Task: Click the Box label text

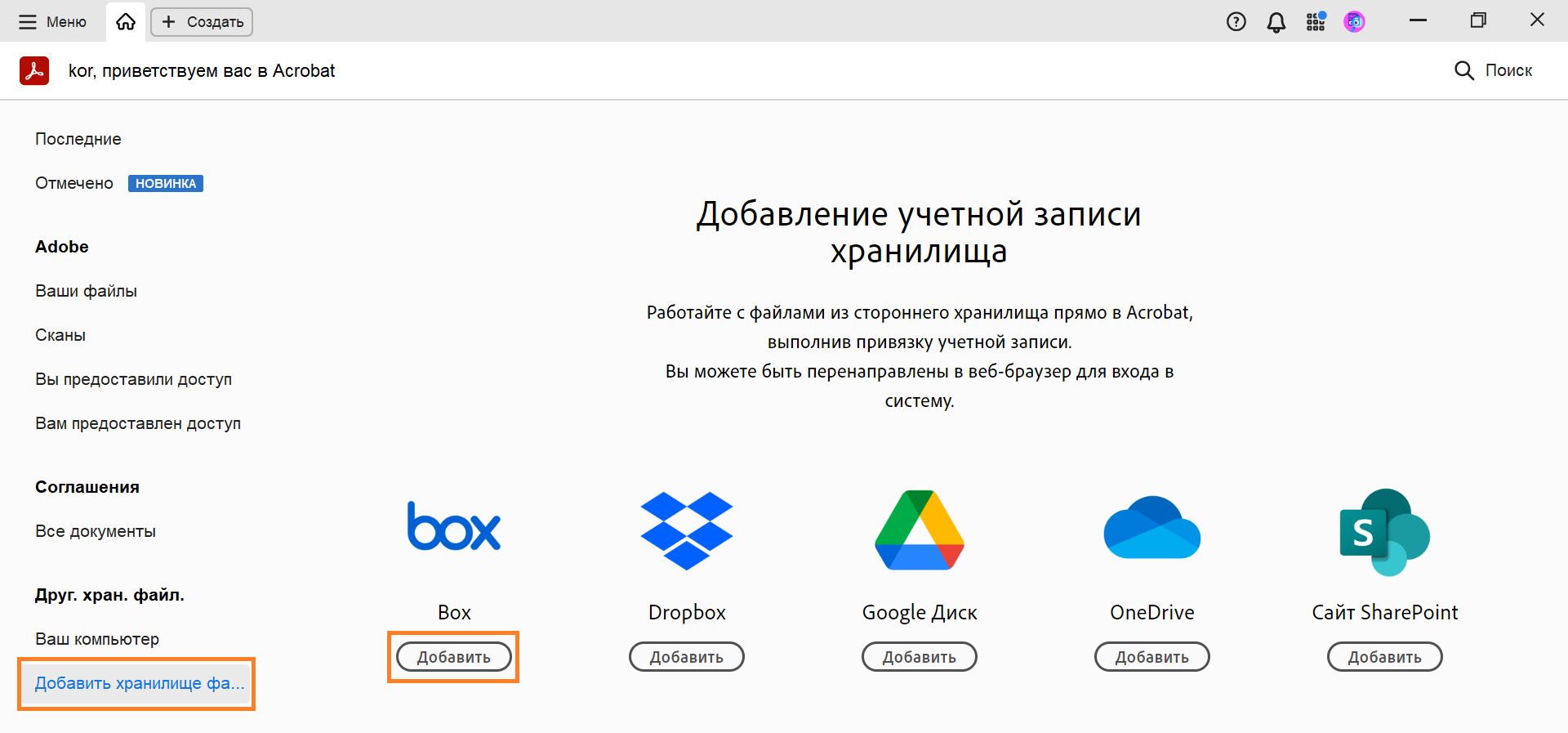Action: pyautogui.click(x=454, y=612)
